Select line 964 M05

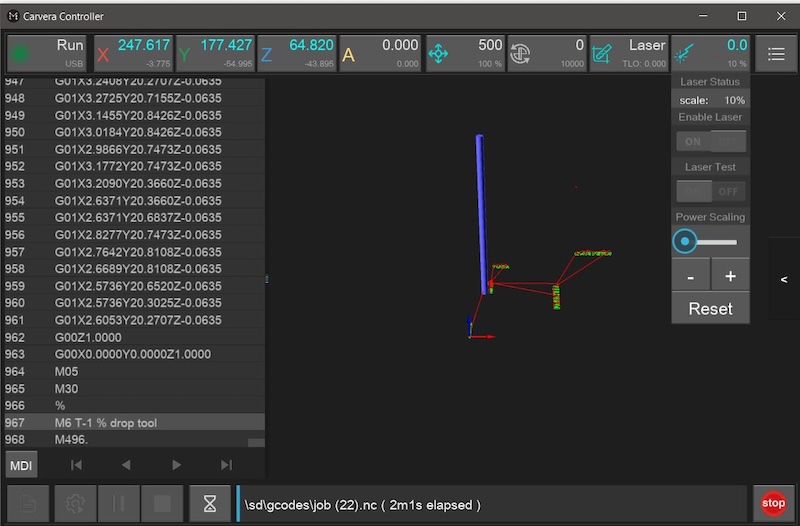[135, 371]
